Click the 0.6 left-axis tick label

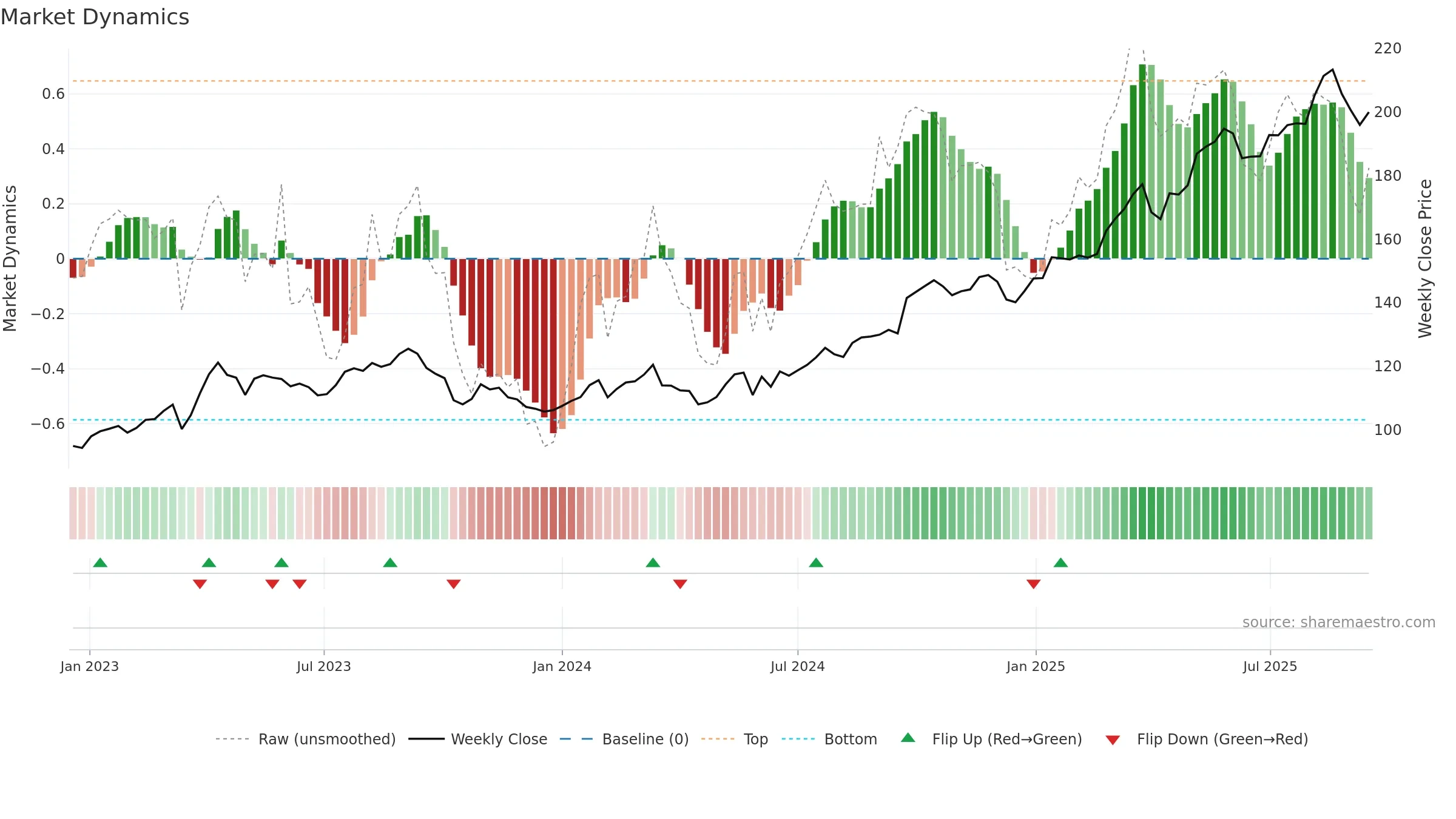(53, 93)
